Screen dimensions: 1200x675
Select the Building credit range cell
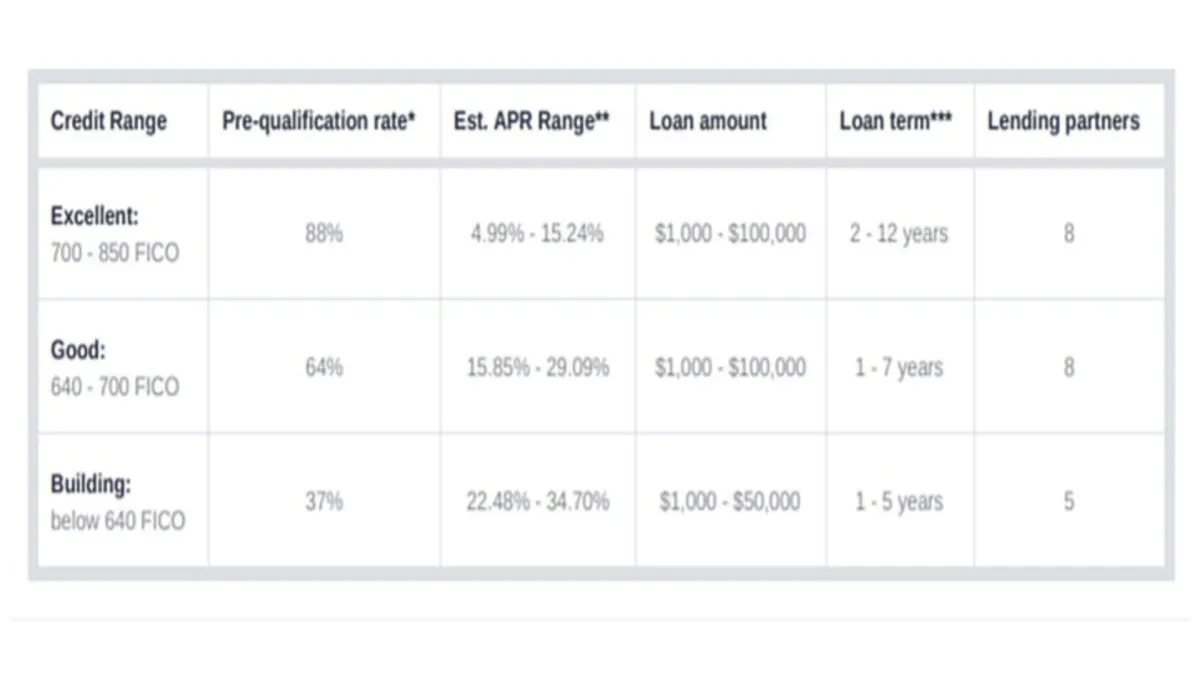[x=118, y=502]
